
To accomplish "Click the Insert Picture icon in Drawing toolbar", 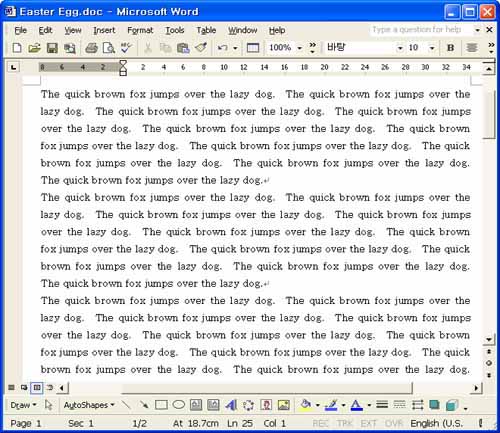I will point(284,405).
